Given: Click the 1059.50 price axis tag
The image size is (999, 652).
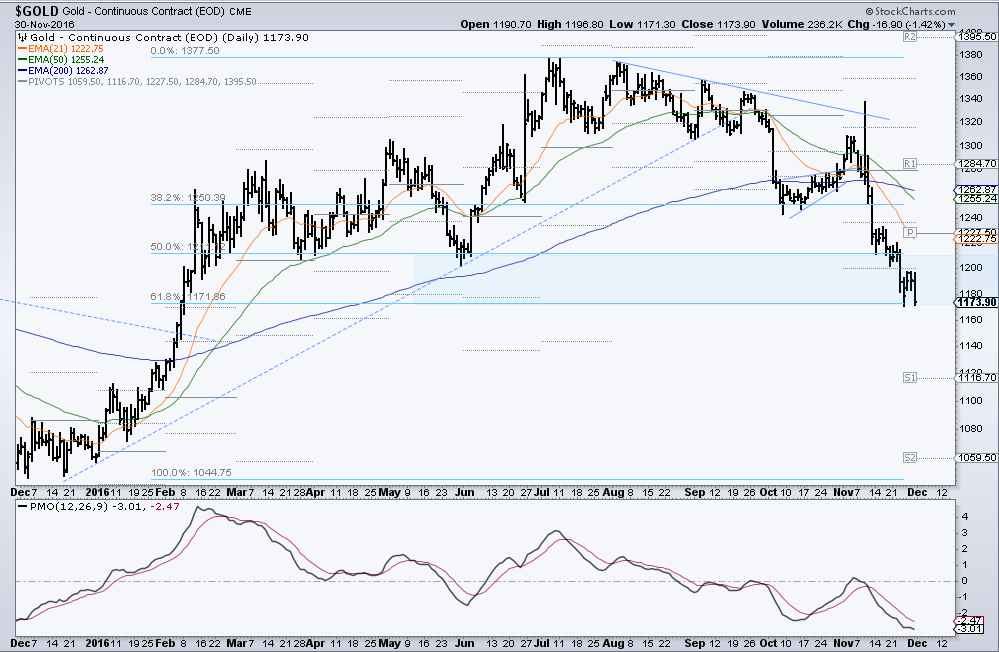Looking at the screenshot, I should (977, 458).
